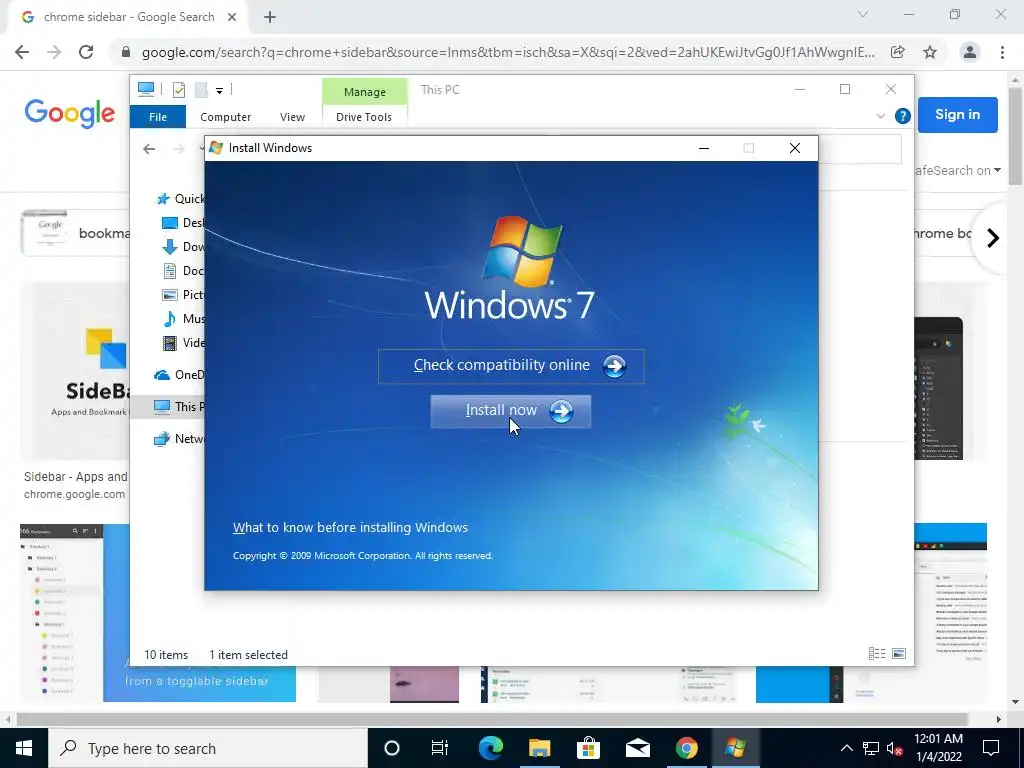
Task: Click the arrow icon beside Install now
Action: coord(561,411)
